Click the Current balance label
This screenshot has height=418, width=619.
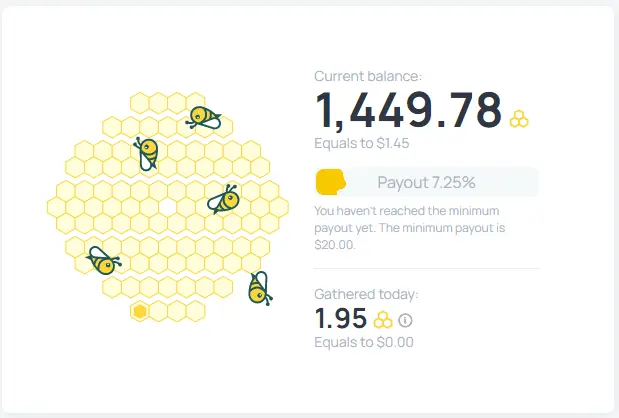pos(368,76)
